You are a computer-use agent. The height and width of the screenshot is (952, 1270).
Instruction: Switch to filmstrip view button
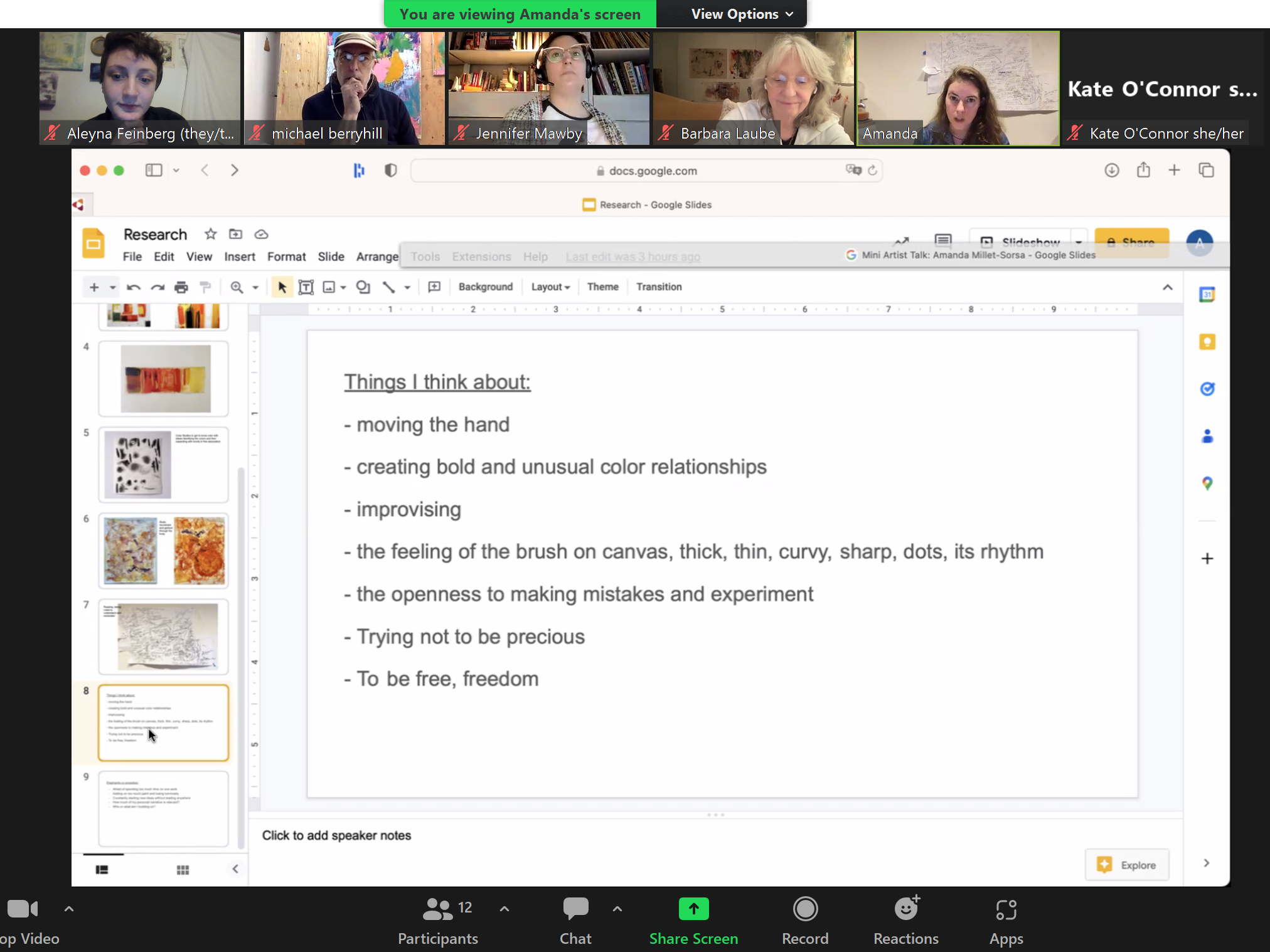click(102, 870)
